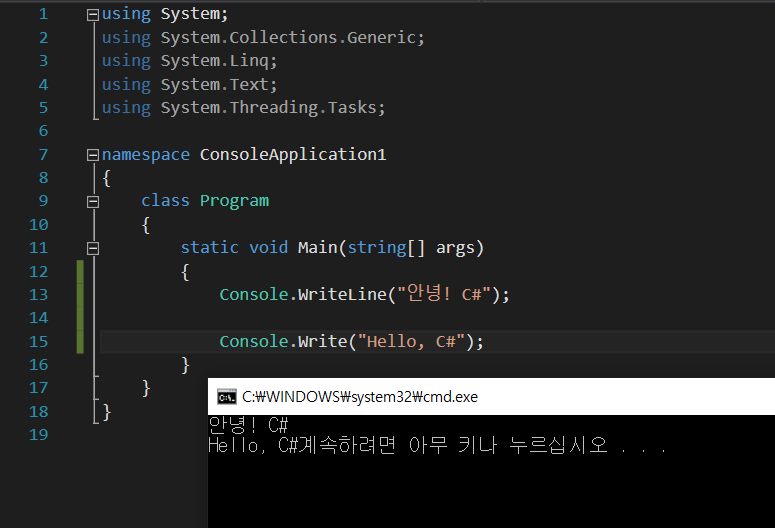Click the '안녕! C#' output line in console
The height and width of the screenshot is (528, 775).
click(x=248, y=425)
